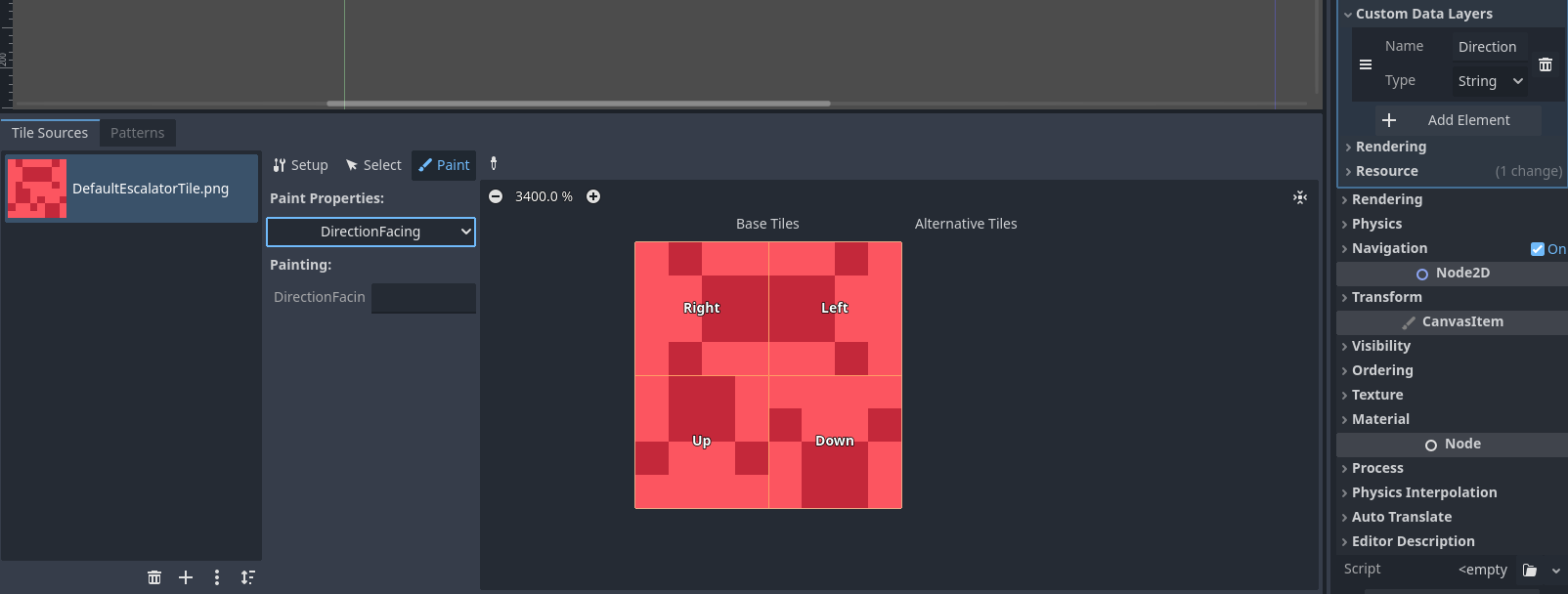Open tile sources three-dot options menu

[217, 577]
